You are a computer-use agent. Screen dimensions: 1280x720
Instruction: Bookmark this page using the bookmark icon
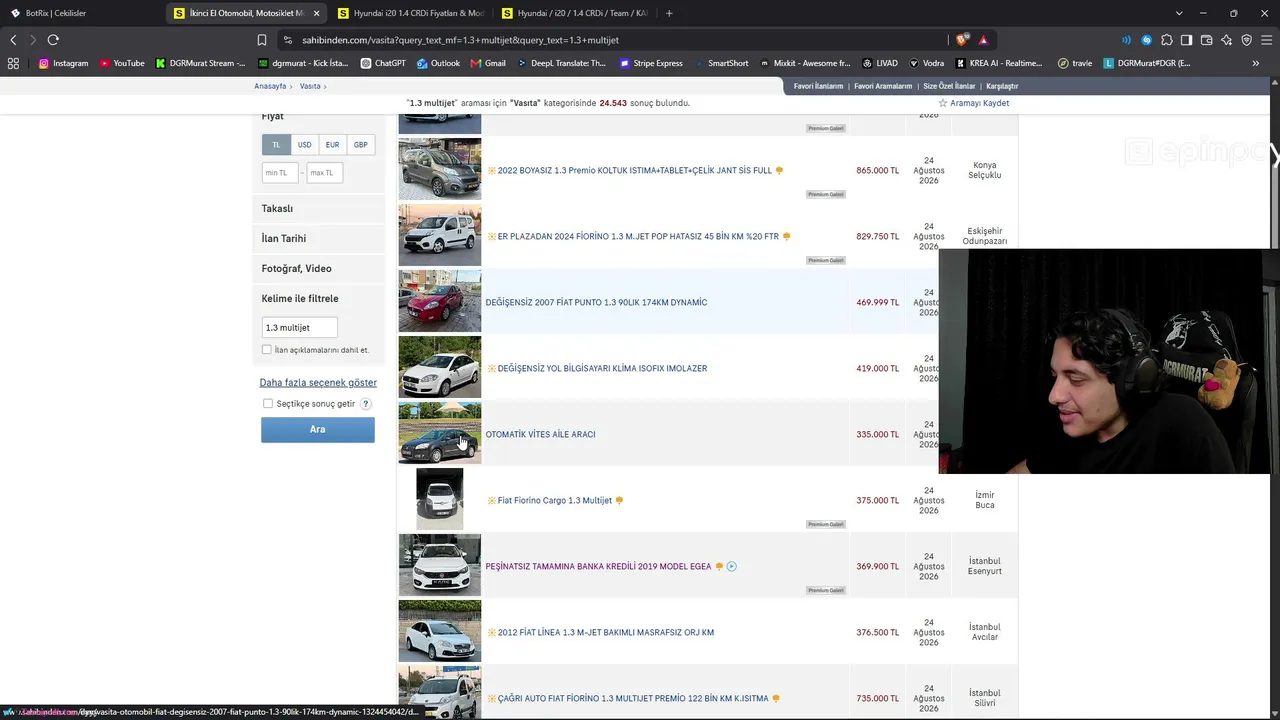click(262, 40)
